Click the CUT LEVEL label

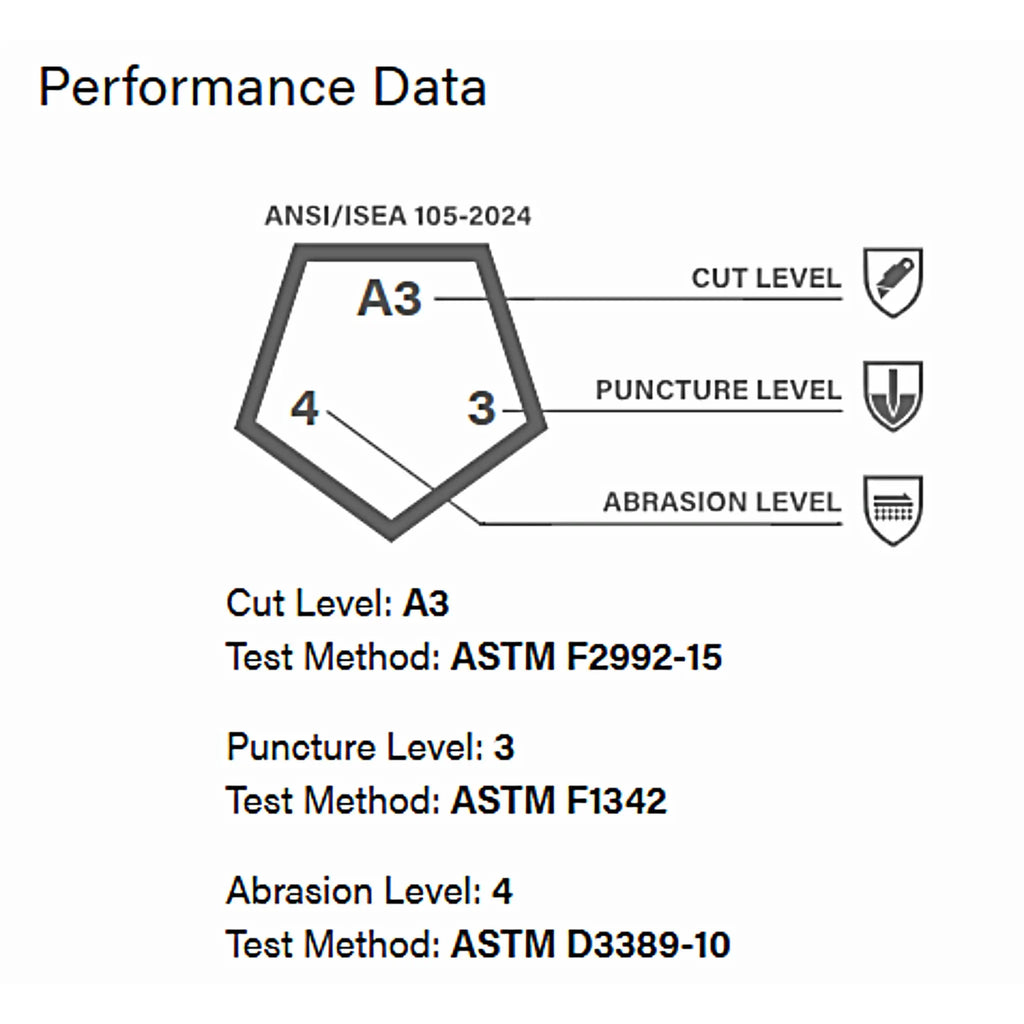pos(766,279)
